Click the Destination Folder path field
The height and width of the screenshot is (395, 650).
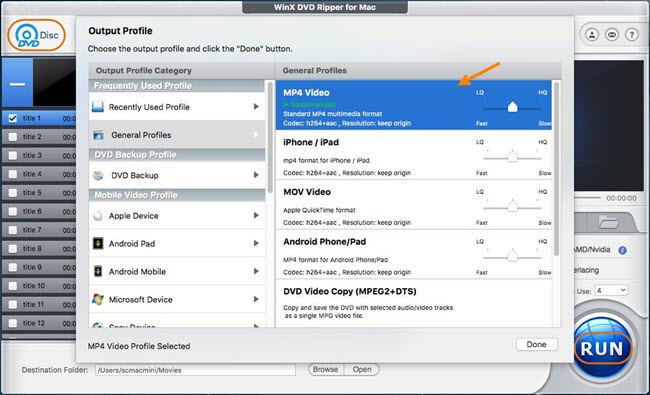(x=195, y=370)
